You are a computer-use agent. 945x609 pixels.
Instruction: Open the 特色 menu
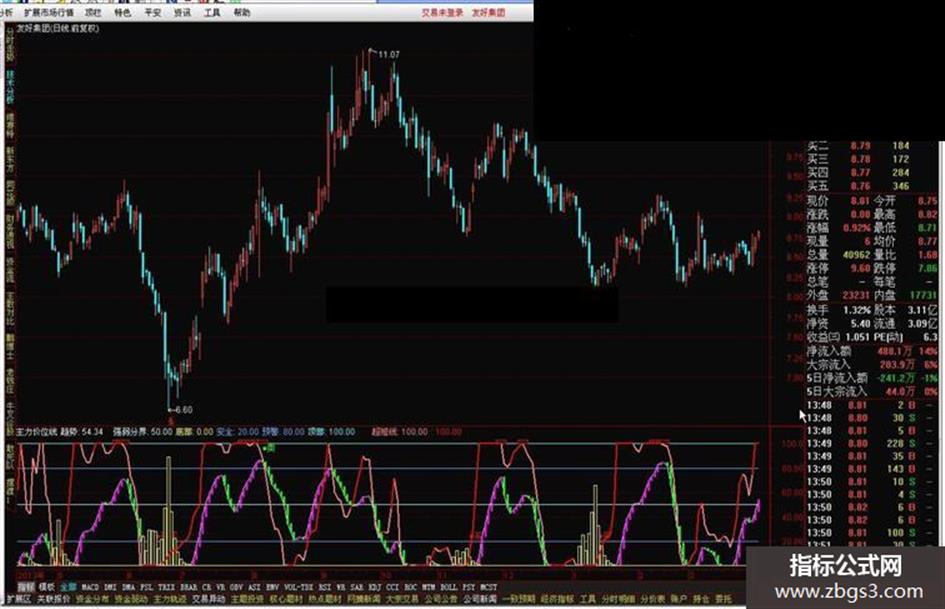(x=123, y=12)
